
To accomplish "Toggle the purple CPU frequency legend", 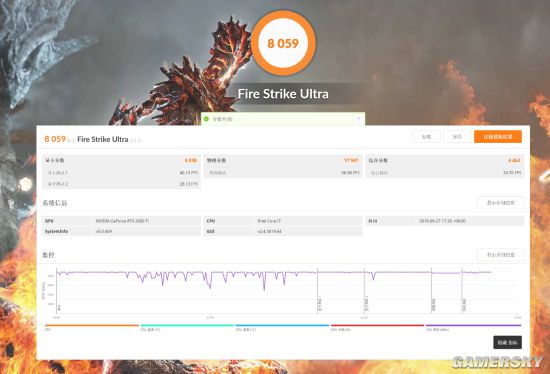I will click(473, 327).
